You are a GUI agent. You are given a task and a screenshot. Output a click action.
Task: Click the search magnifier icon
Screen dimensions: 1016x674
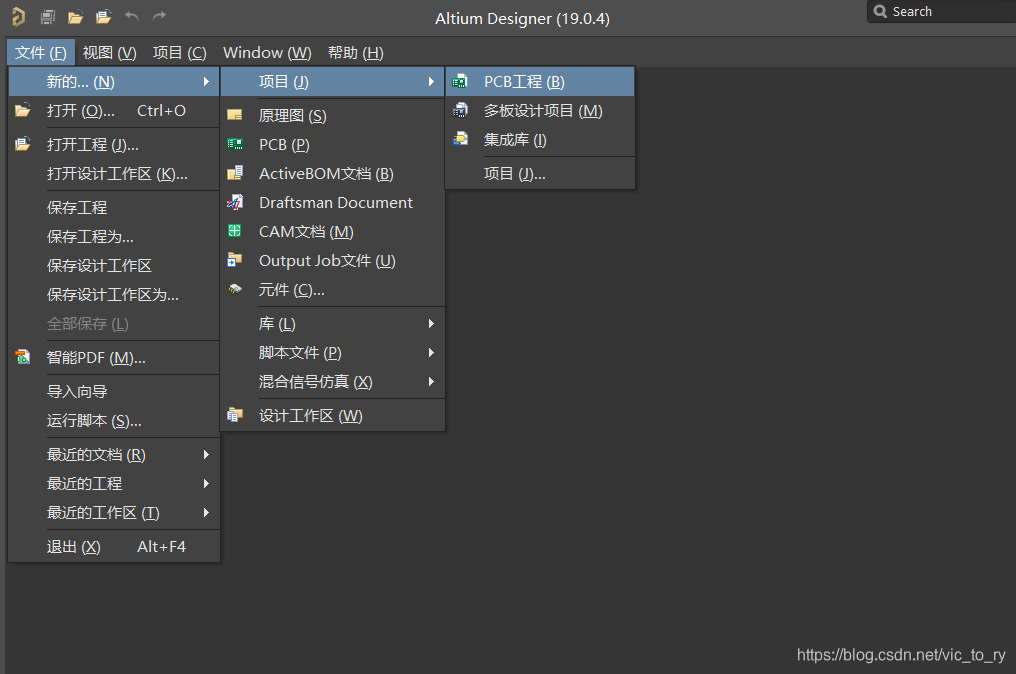[x=880, y=12]
